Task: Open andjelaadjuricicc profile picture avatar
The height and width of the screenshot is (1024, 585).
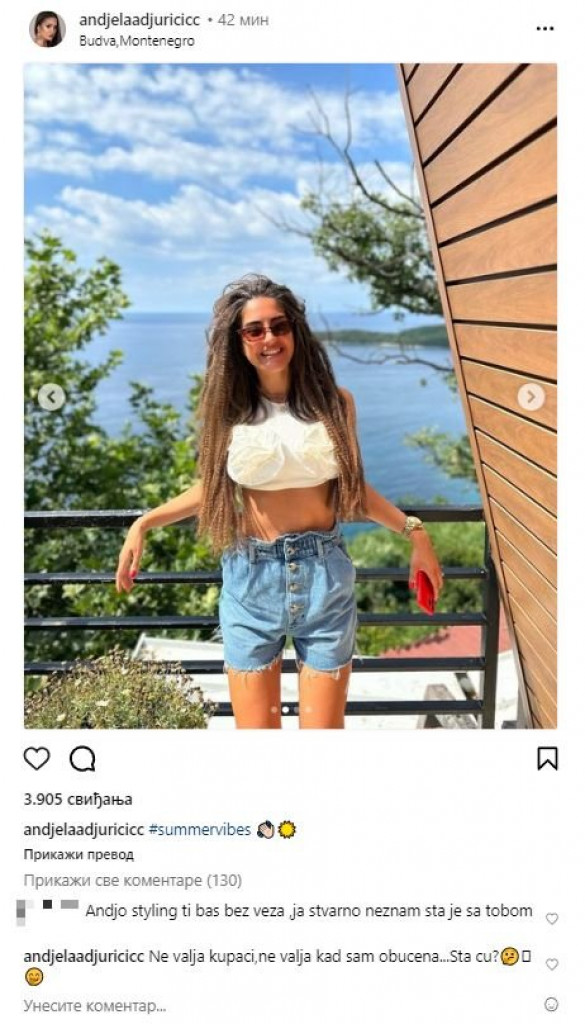Action: coord(47,29)
